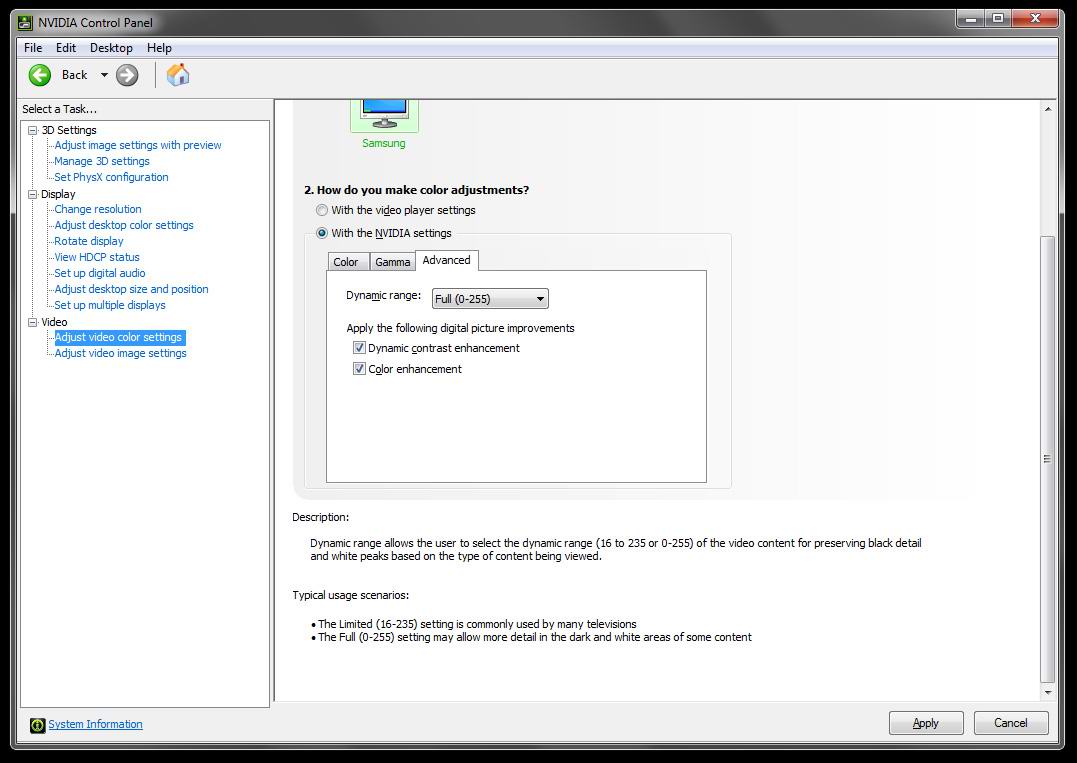Collapse the Display tree node
1077x763 pixels.
click(33, 194)
